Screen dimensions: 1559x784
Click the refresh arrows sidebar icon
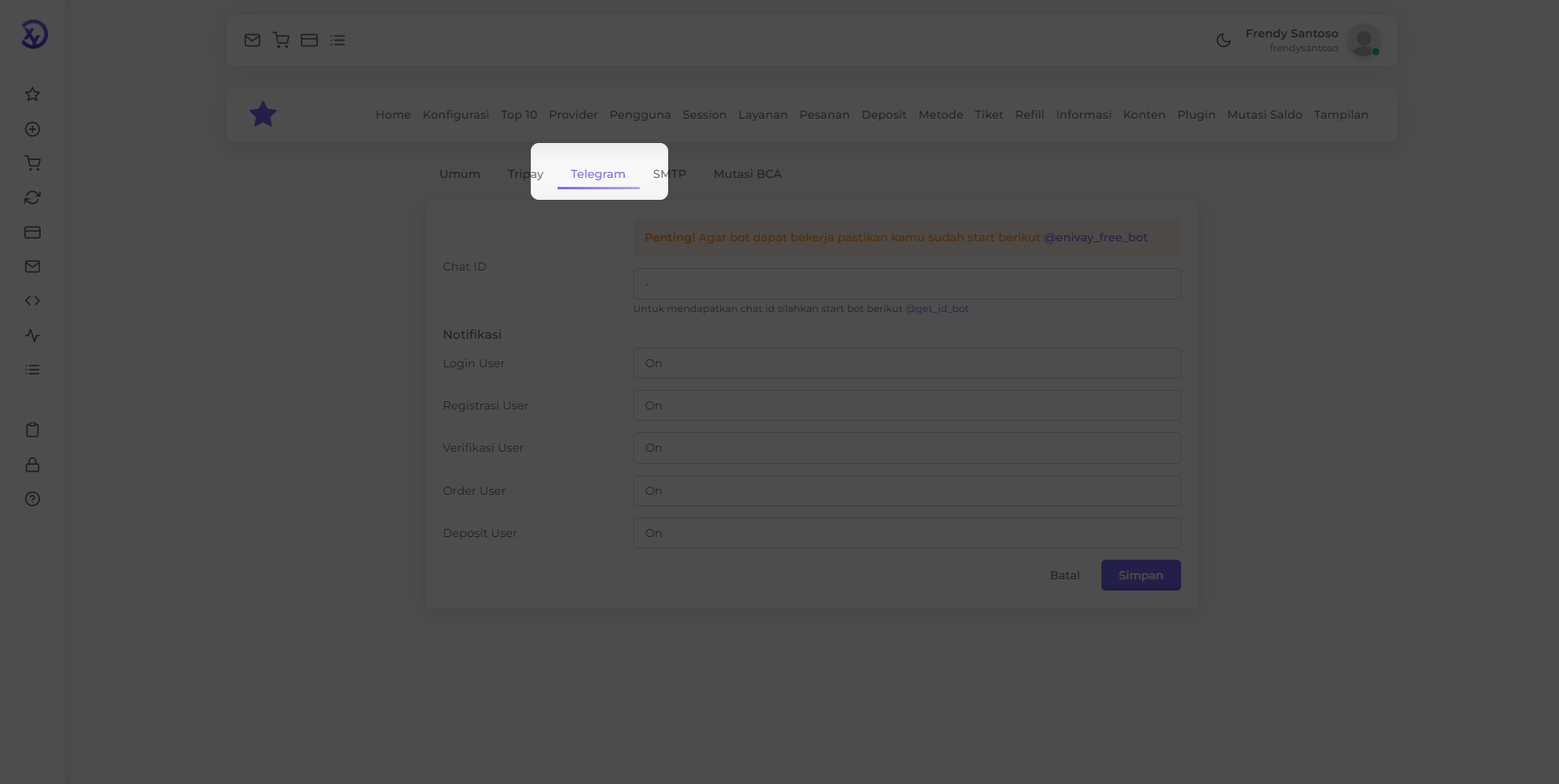point(33,197)
